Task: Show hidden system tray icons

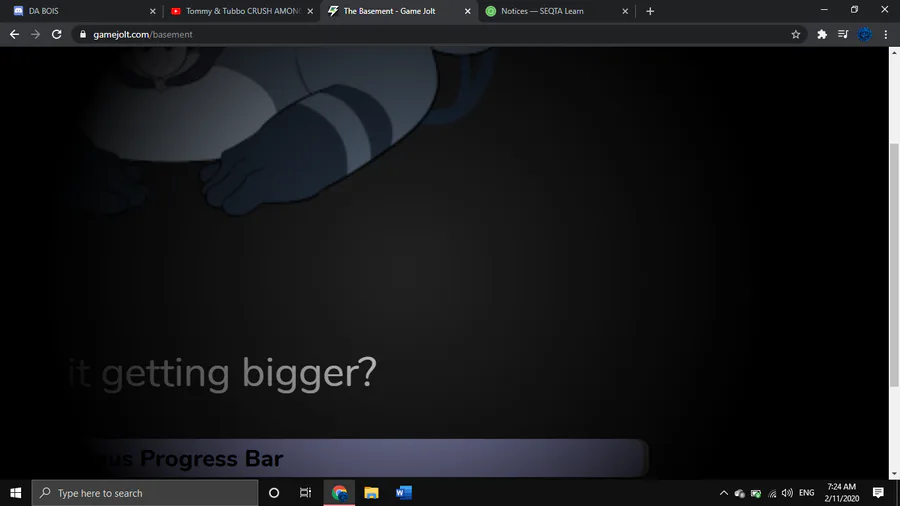Action: [724, 493]
